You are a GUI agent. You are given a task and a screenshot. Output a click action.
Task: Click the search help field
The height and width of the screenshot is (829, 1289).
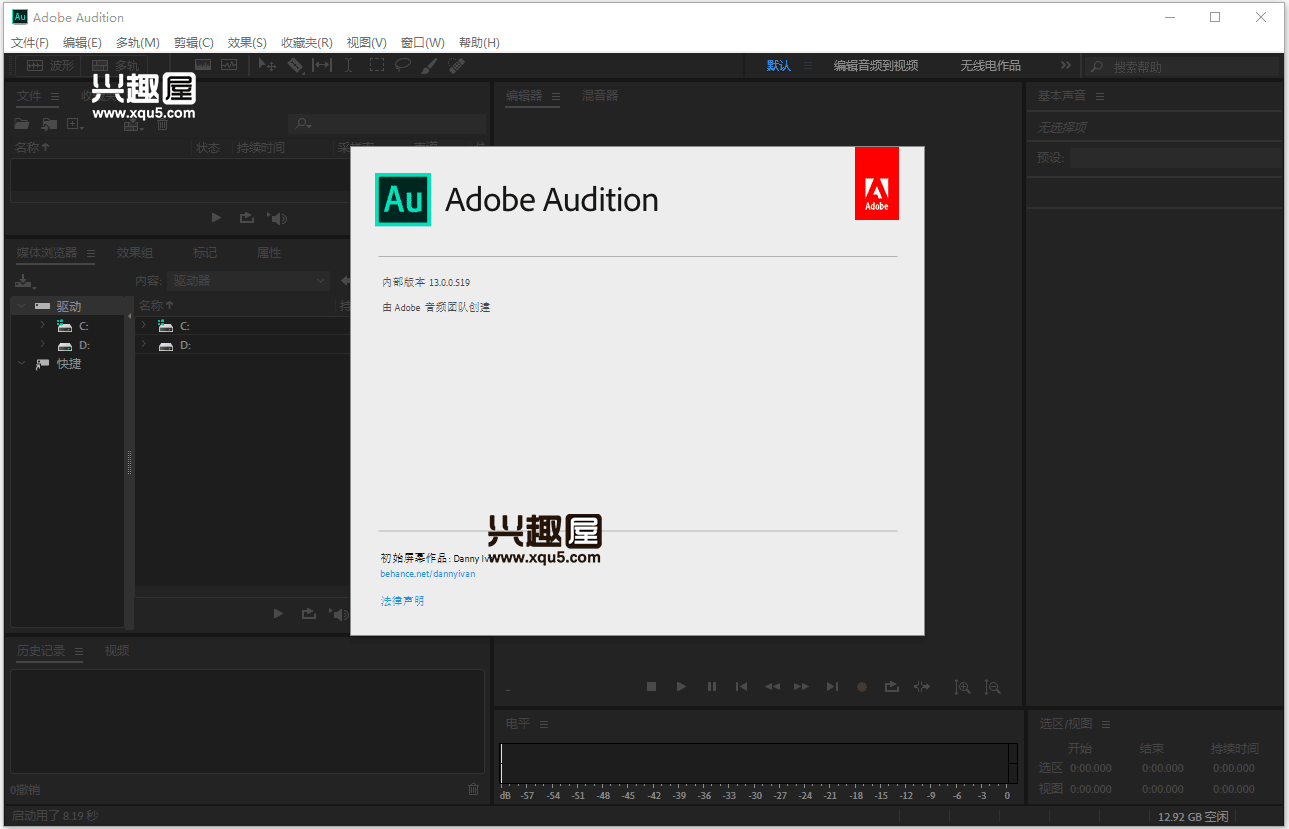point(1181,67)
